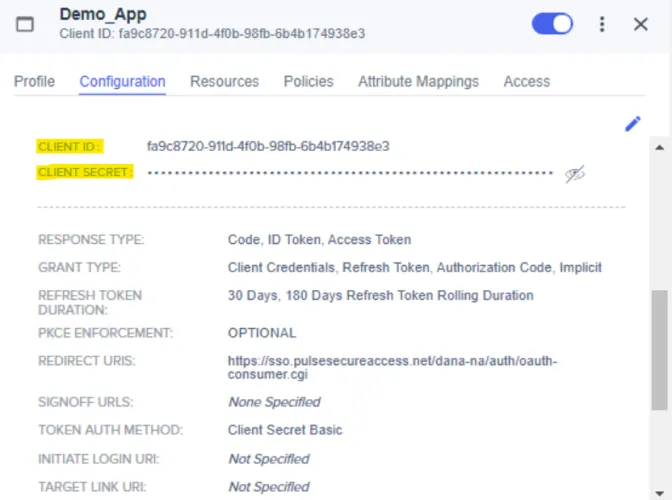Viewport: 672px width, 500px height.
Task: Click the Client ID subtitle under Demo_App
Action: [x=212, y=33]
